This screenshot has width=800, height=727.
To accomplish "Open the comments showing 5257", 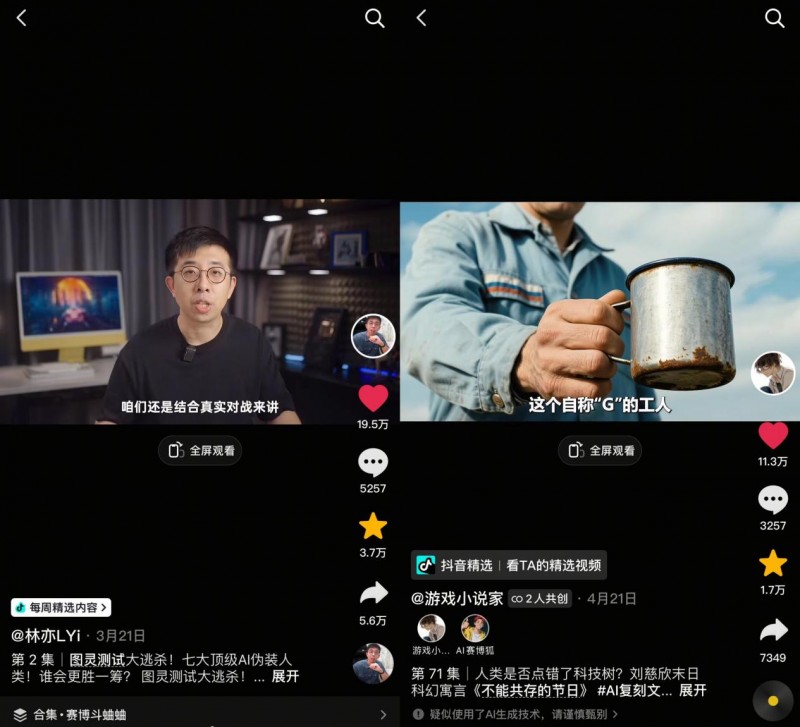I will tap(373, 462).
